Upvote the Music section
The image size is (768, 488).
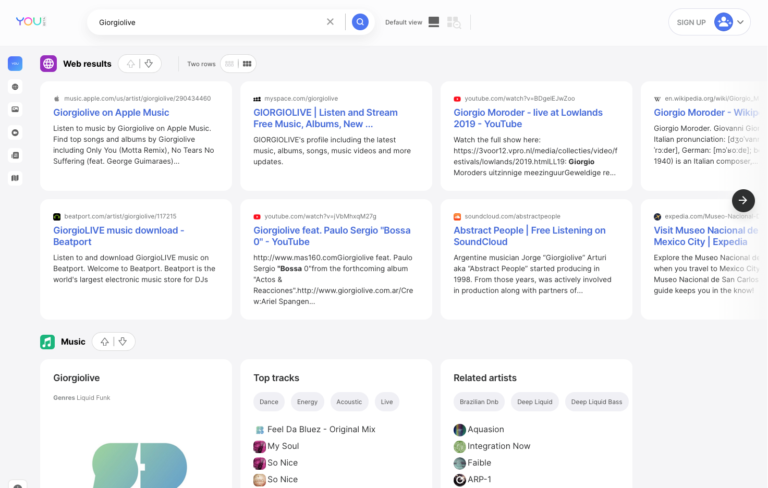(x=104, y=342)
